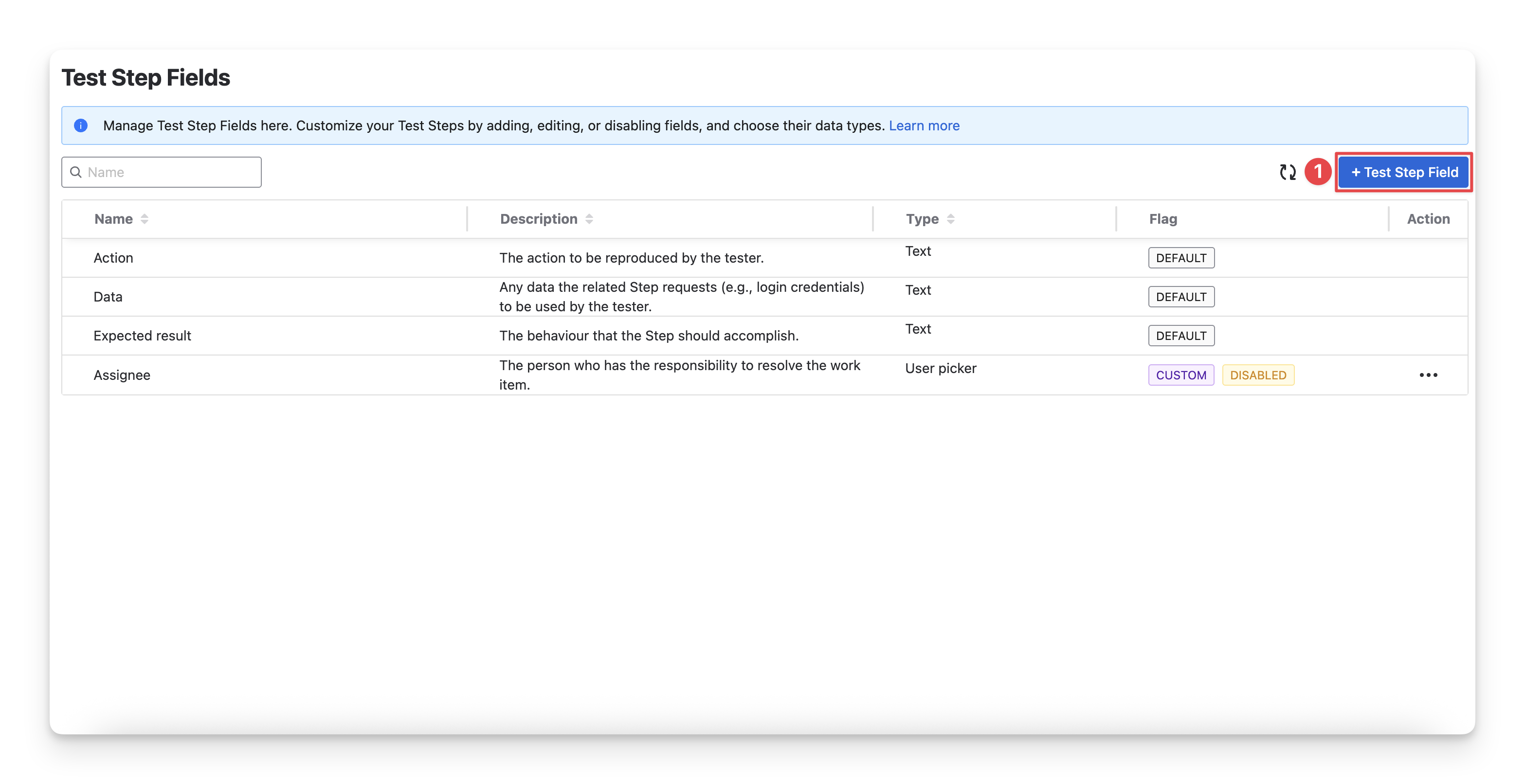The image size is (1525, 784).
Task: Click the magnifier icon in the search box
Action: point(76,172)
